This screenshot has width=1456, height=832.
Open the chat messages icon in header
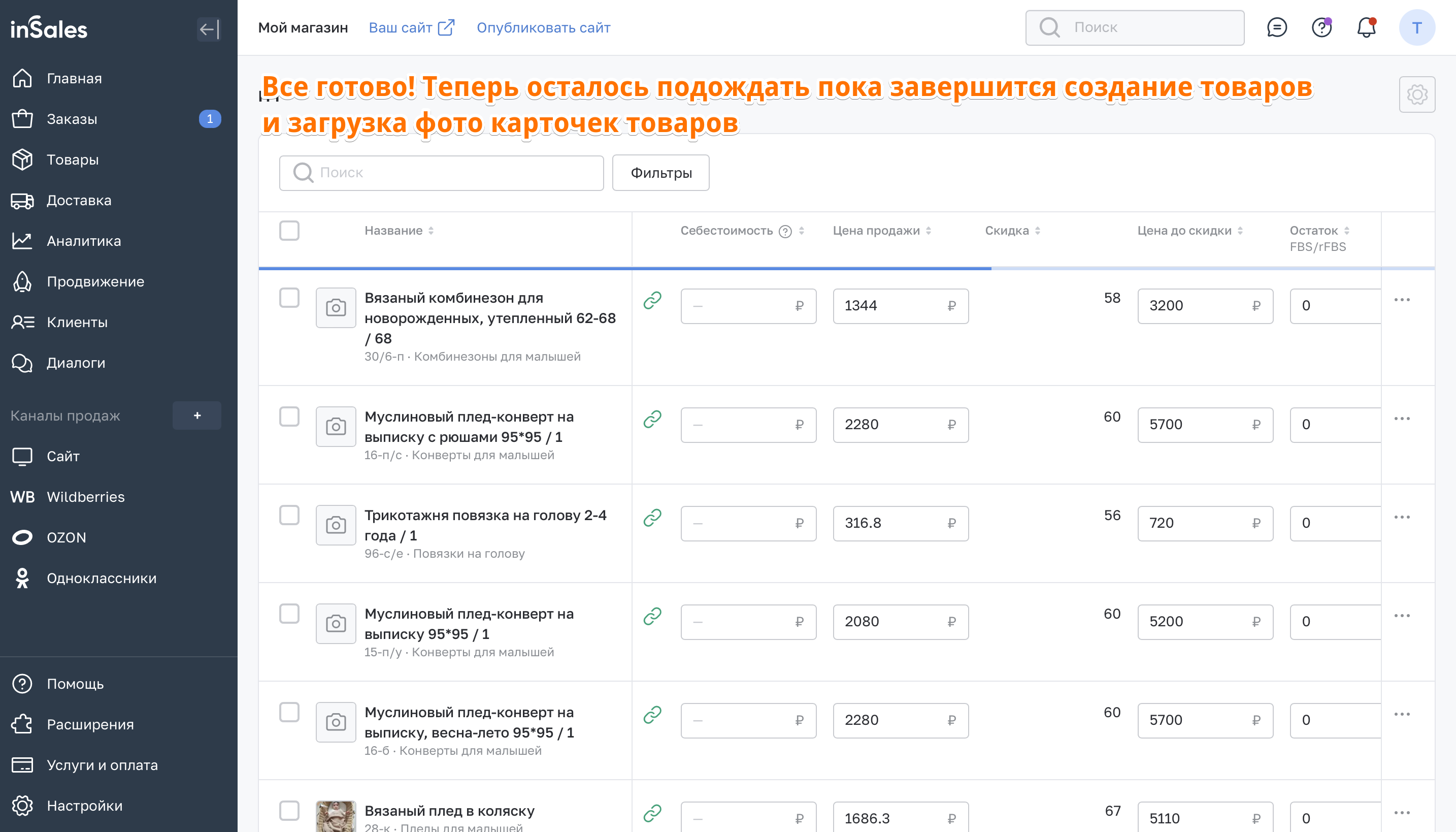pyautogui.click(x=1277, y=27)
